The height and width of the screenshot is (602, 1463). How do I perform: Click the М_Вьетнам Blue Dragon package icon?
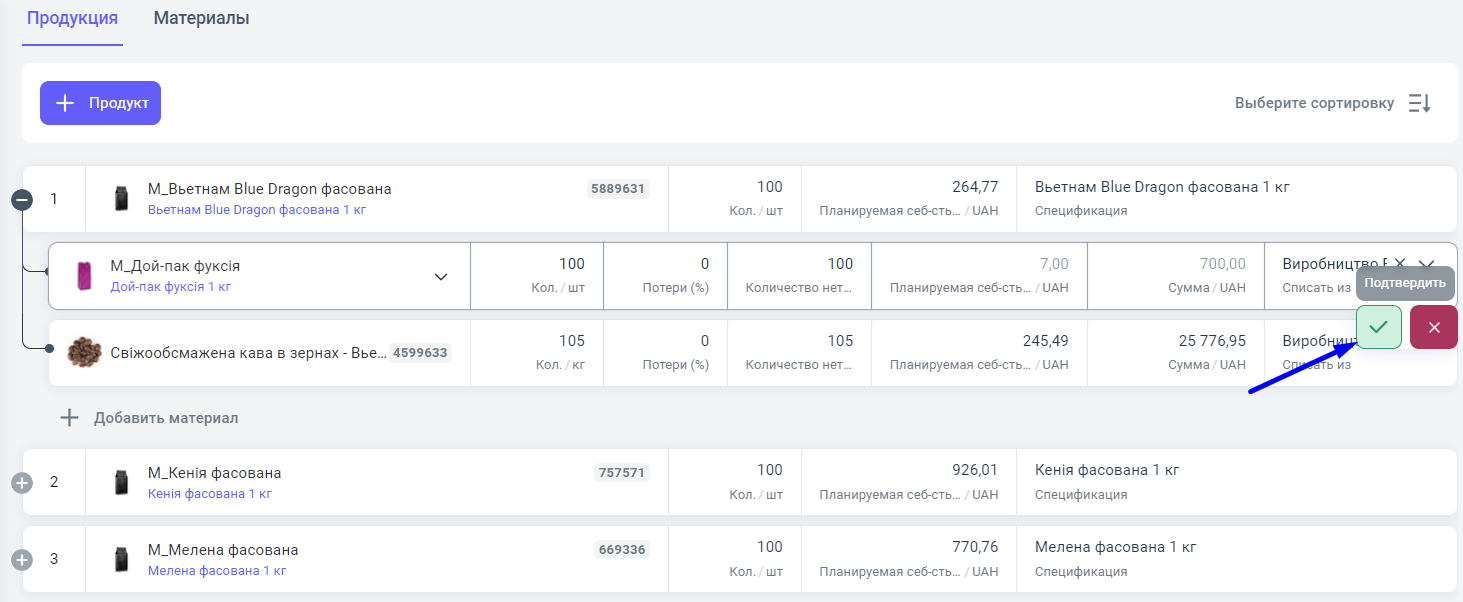(x=122, y=198)
